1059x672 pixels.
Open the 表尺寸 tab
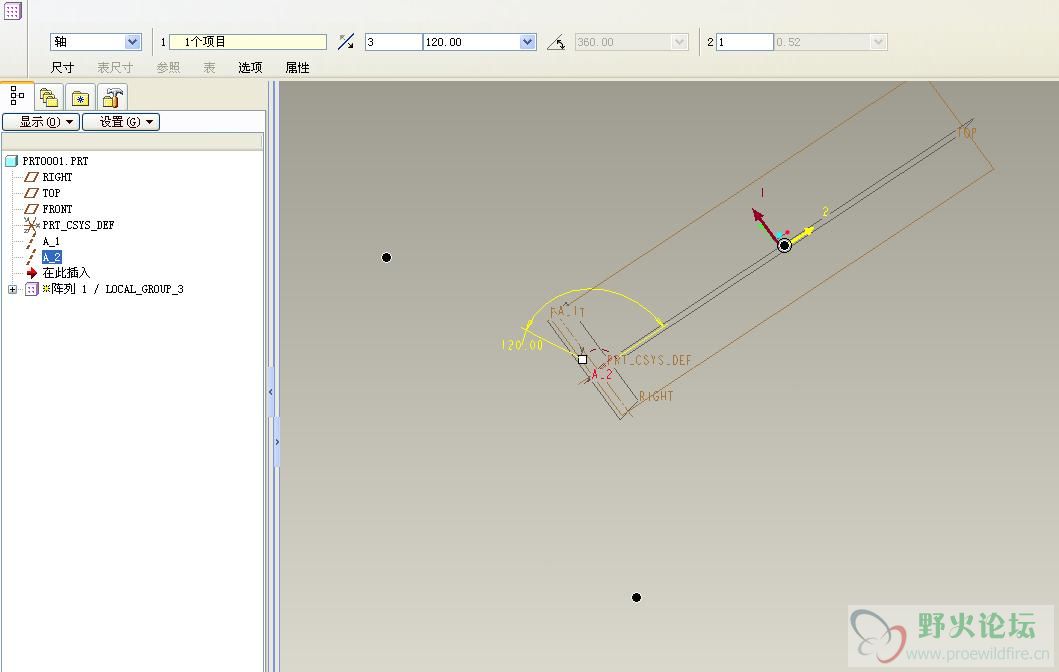pyautogui.click(x=115, y=68)
